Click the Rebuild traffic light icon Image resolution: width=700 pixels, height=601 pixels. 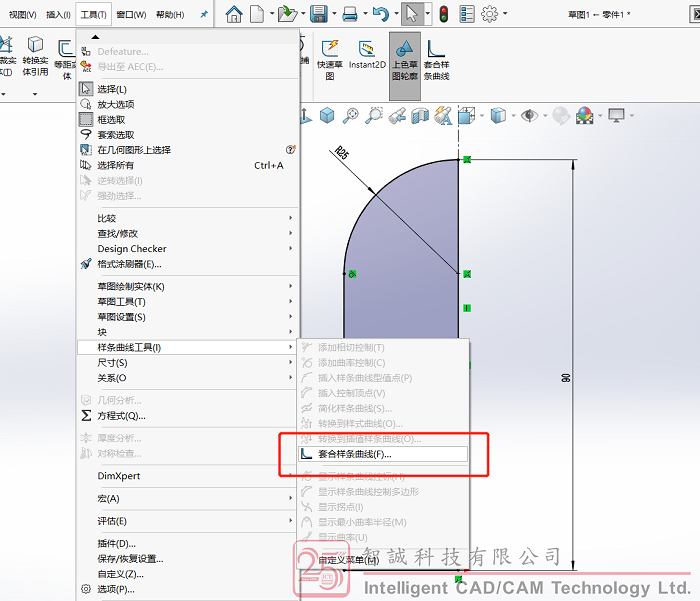click(x=443, y=14)
